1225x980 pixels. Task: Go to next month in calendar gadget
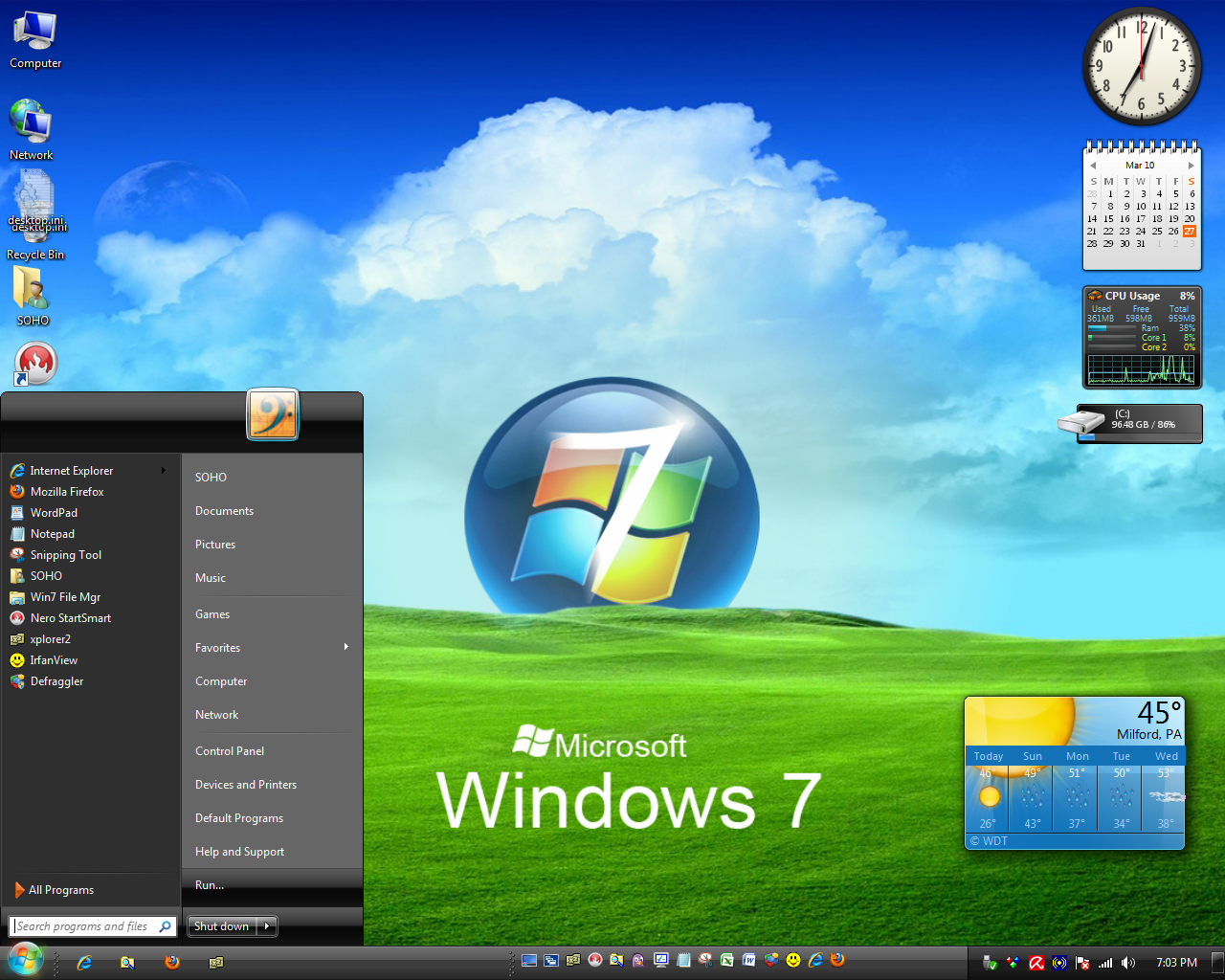1192,166
